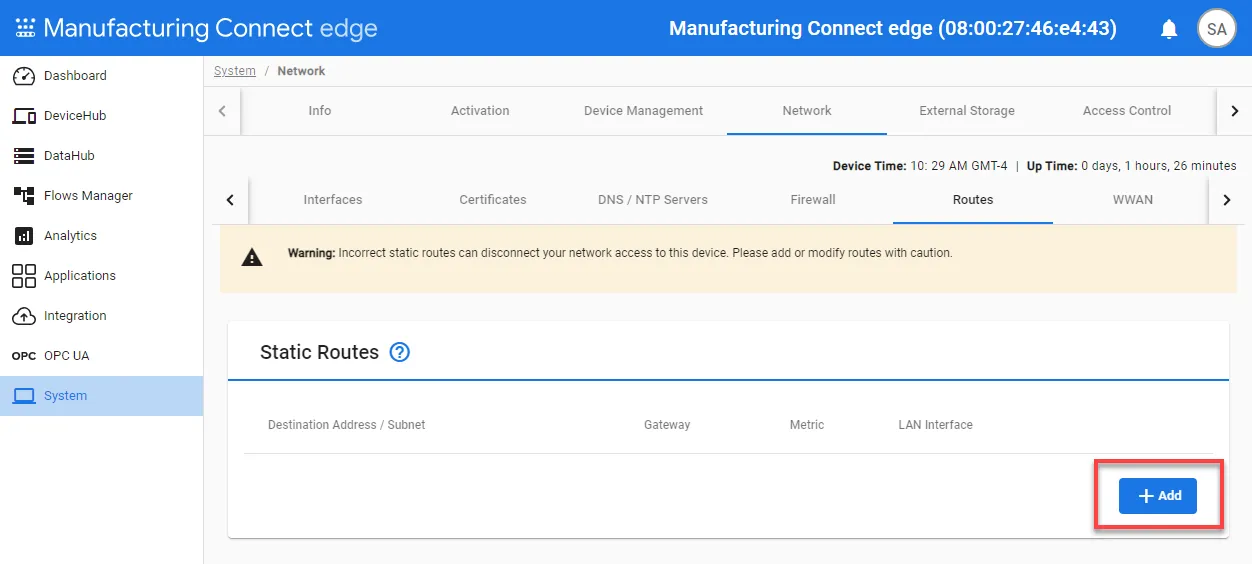Open Analytics section
Image resolution: width=1252 pixels, height=564 pixels.
click(101, 236)
